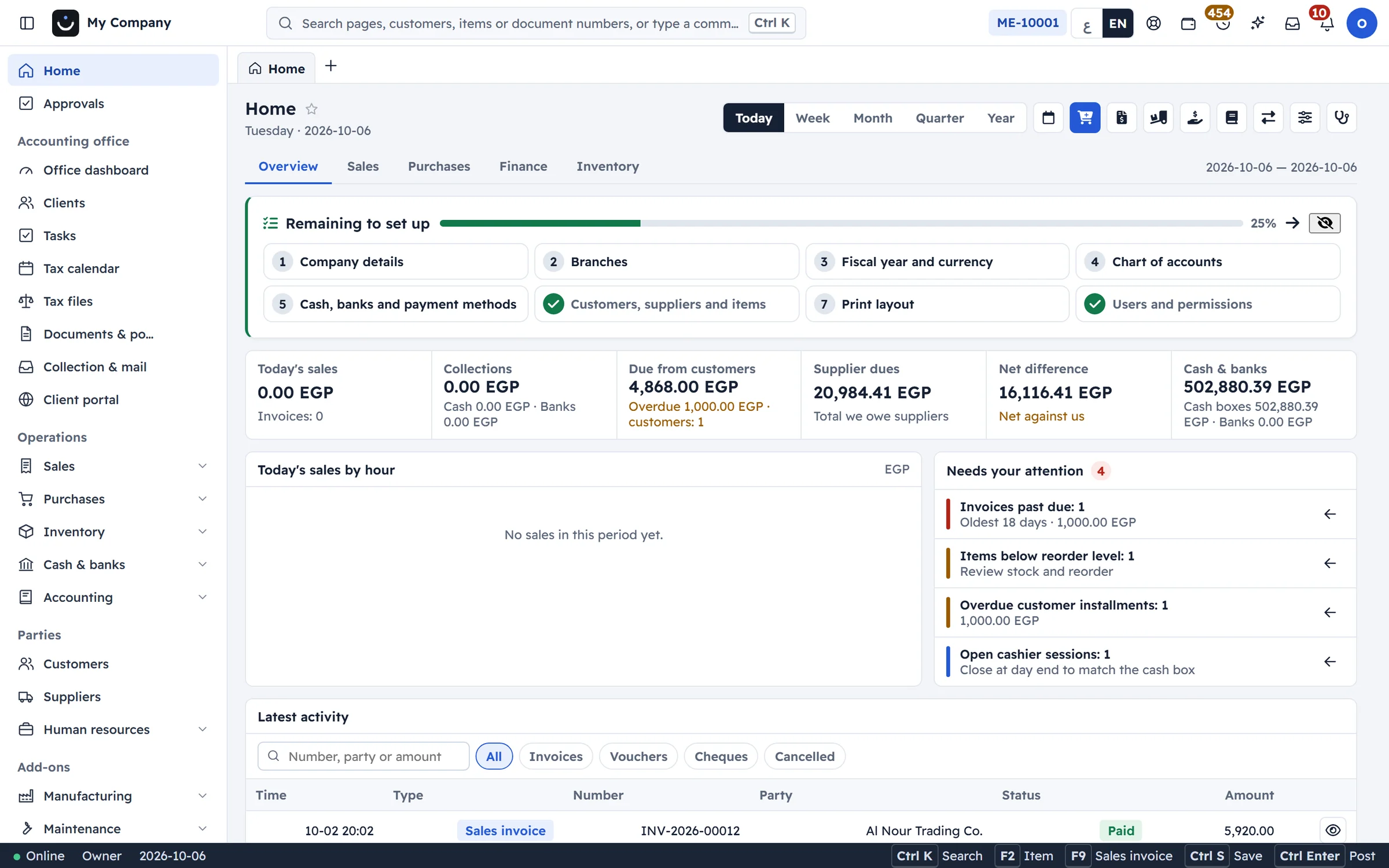The image size is (1389, 868).
Task: Expand the Sales sidebar menu
Action: [x=113, y=466]
